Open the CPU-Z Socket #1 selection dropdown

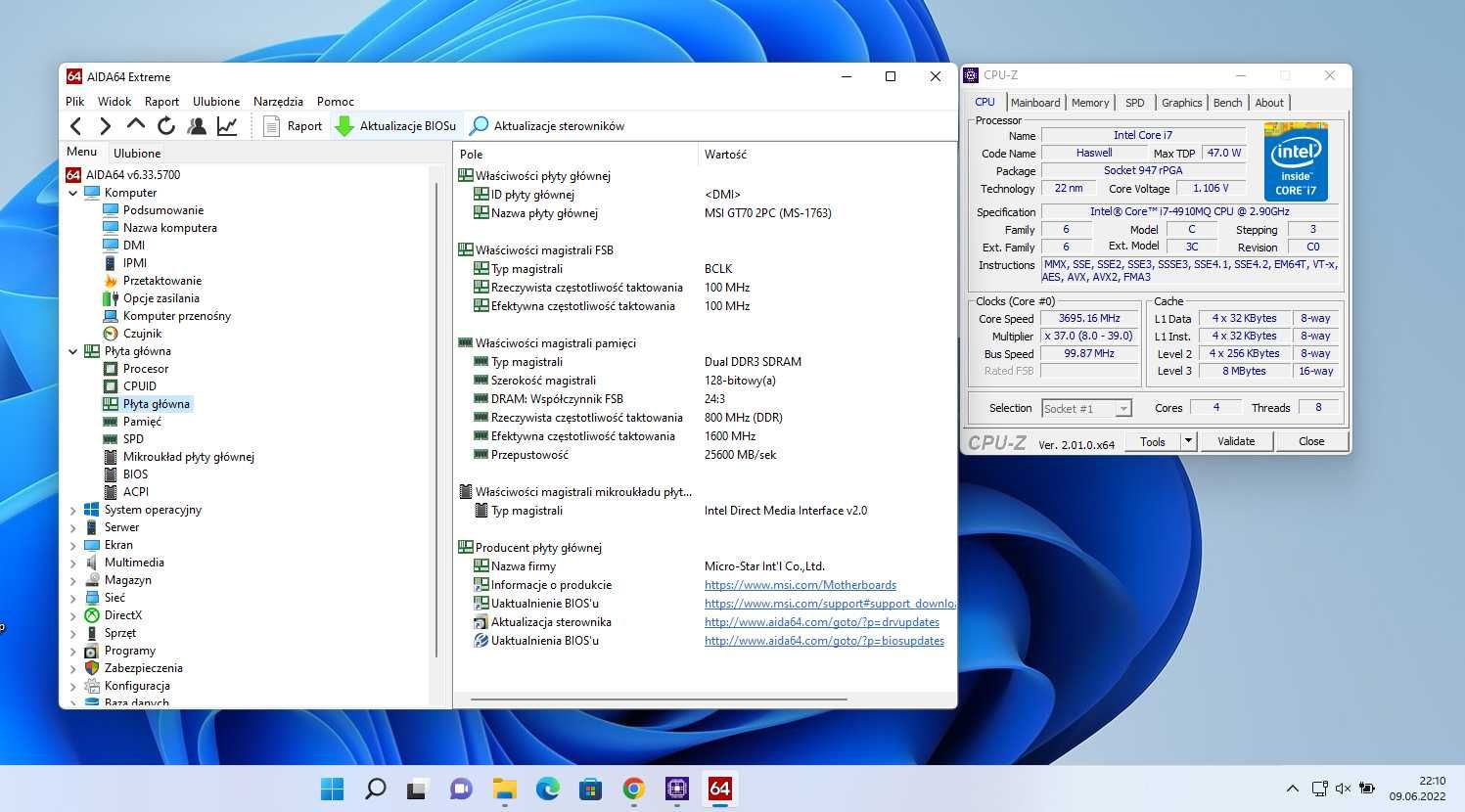pyautogui.click(x=1086, y=408)
